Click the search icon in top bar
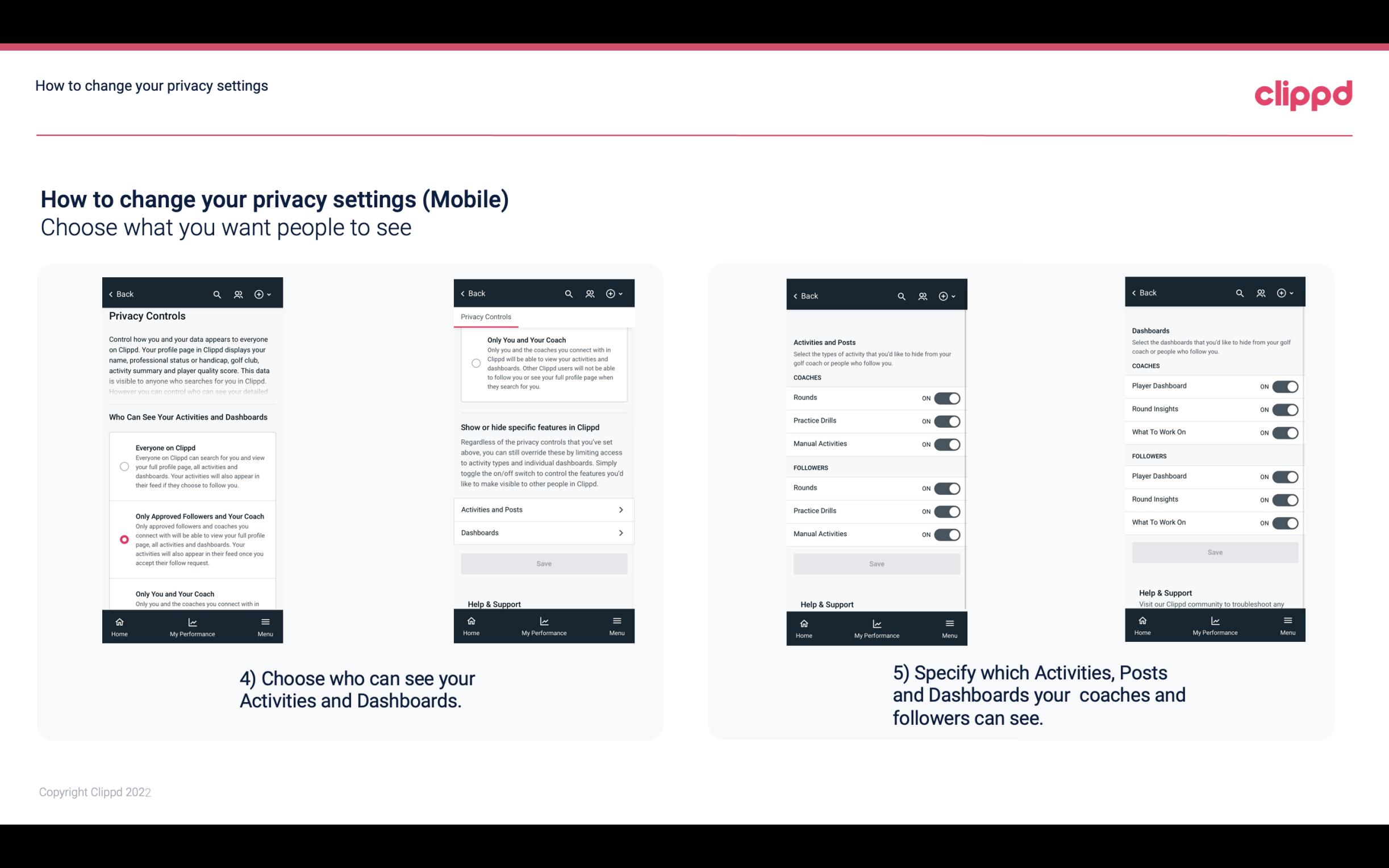 pos(218,294)
